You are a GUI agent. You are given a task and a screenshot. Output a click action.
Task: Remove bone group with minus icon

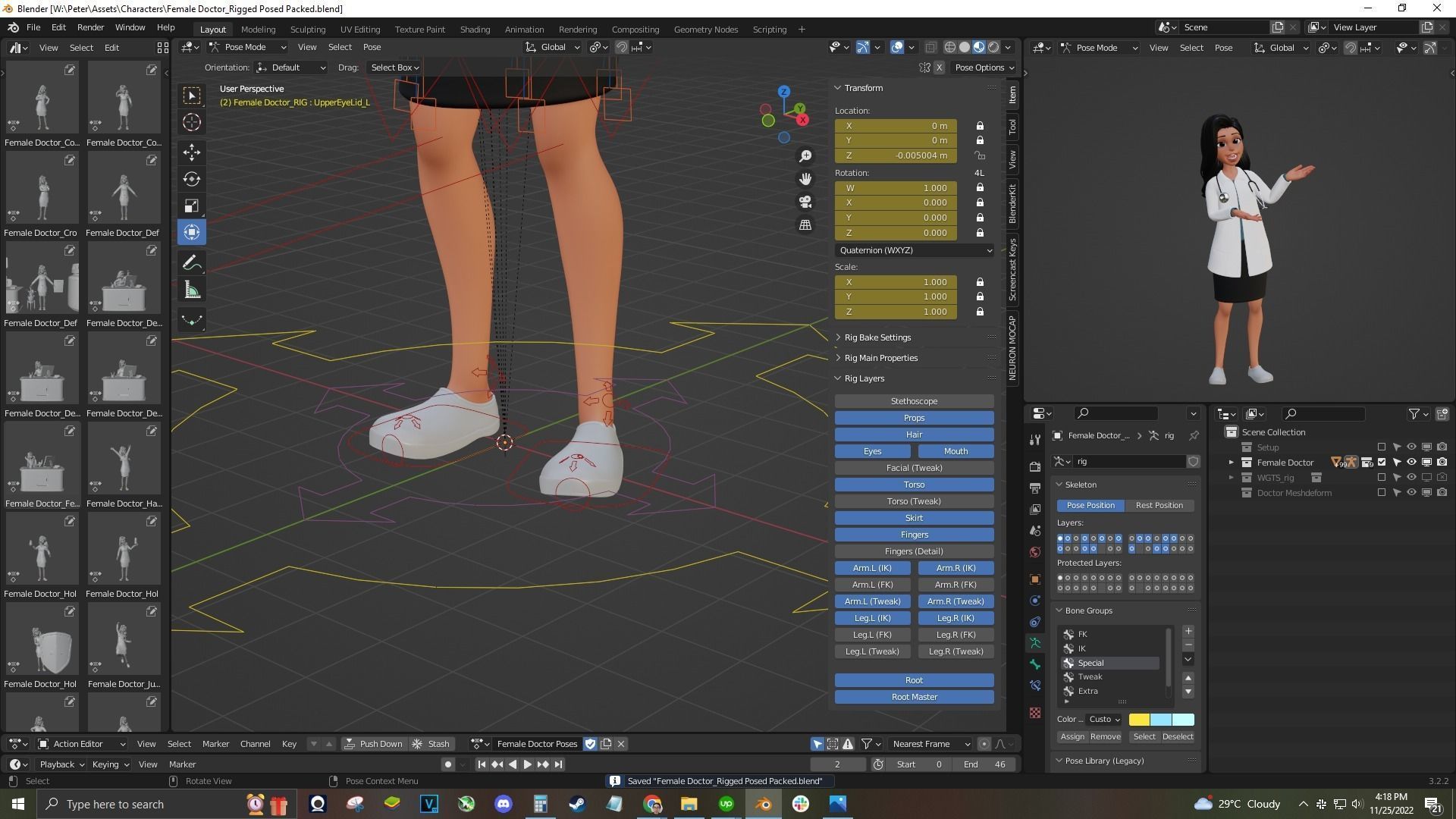click(x=1188, y=645)
